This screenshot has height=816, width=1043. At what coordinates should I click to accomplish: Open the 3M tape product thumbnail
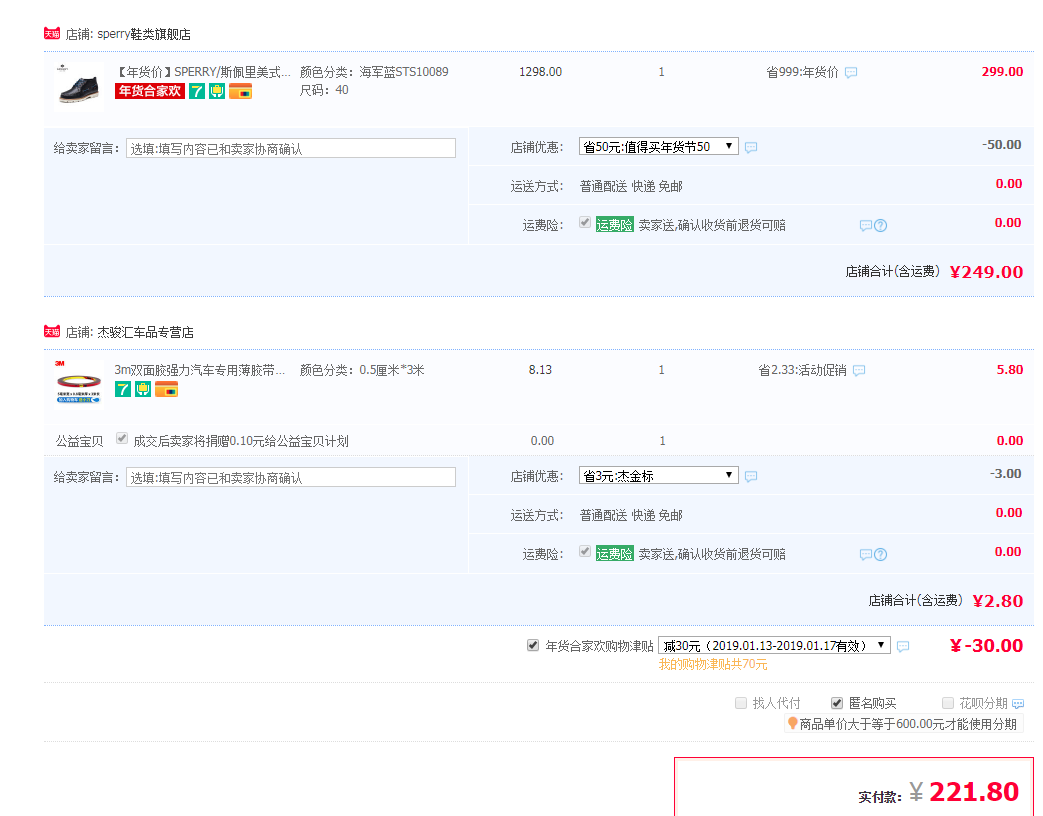tap(79, 383)
